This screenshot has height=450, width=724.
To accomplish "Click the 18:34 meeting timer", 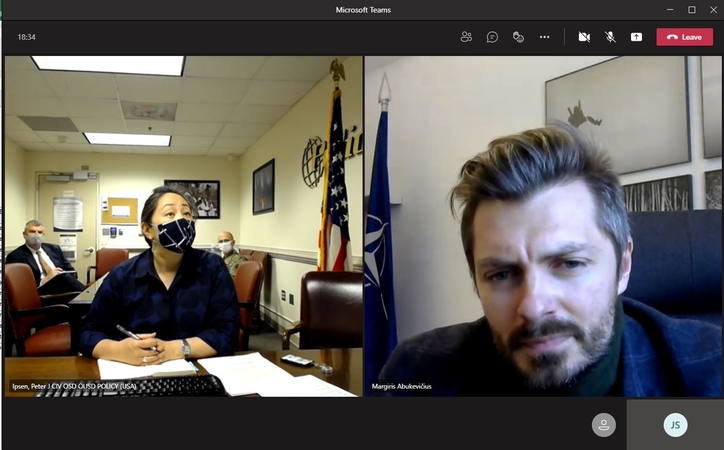I will [x=26, y=37].
